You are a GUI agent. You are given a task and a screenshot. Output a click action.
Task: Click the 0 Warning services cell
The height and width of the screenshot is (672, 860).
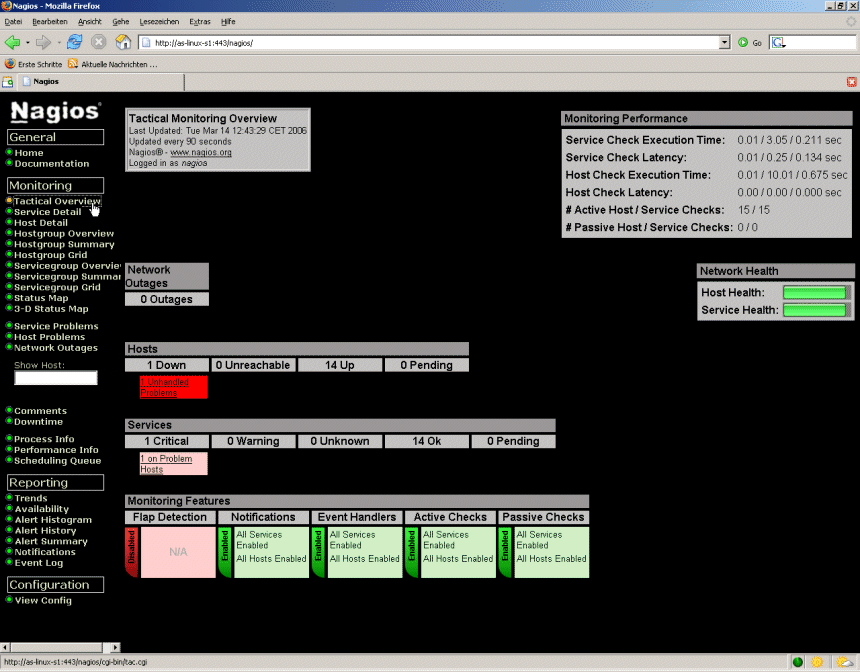tap(253, 442)
